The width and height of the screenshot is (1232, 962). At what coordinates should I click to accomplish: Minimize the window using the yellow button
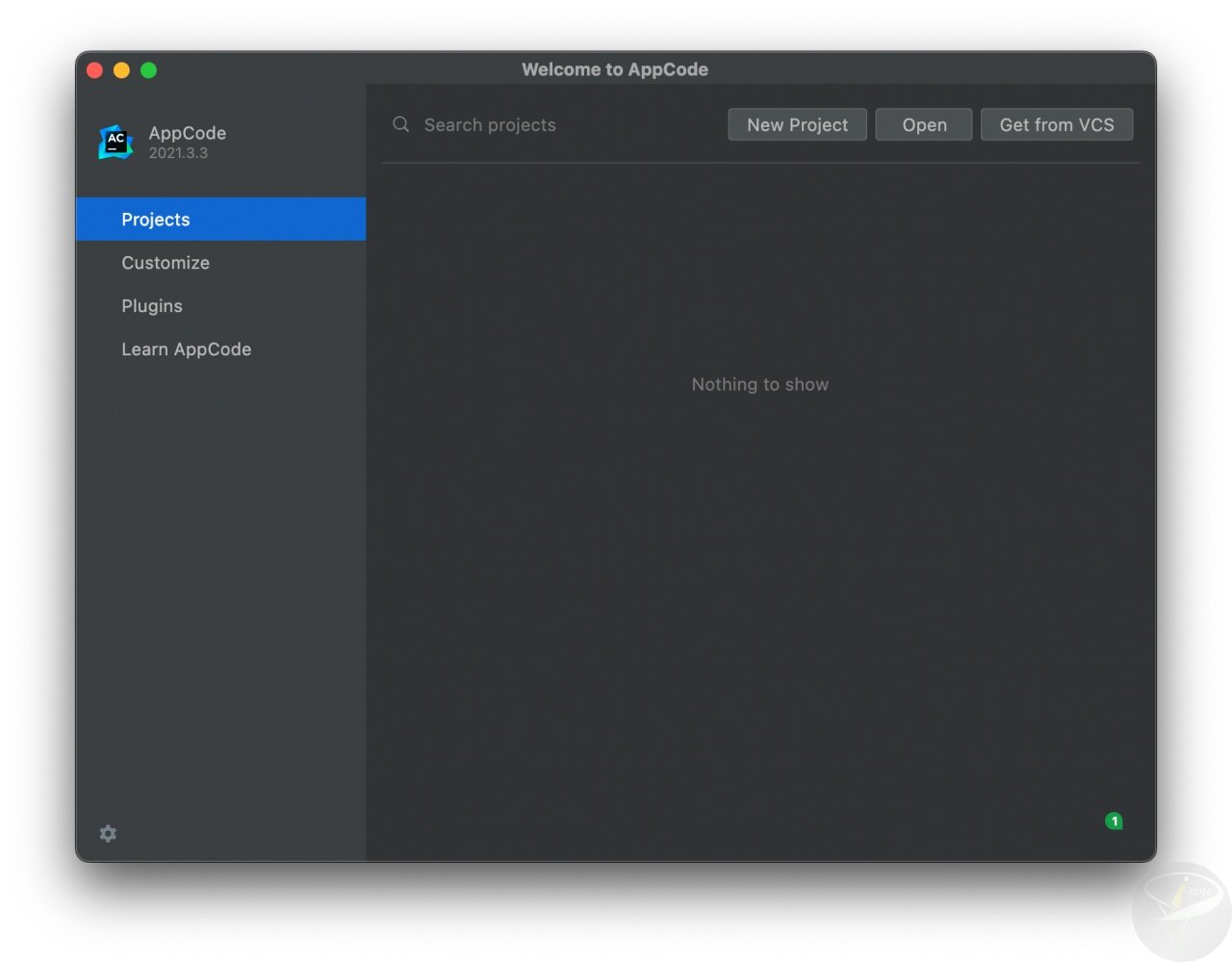(121, 69)
